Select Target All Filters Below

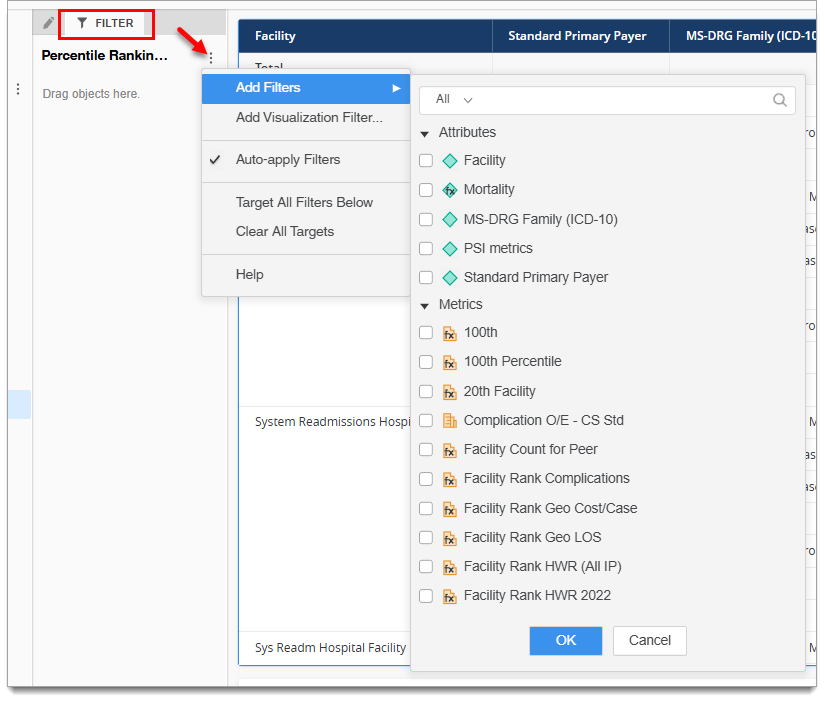[304, 203]
